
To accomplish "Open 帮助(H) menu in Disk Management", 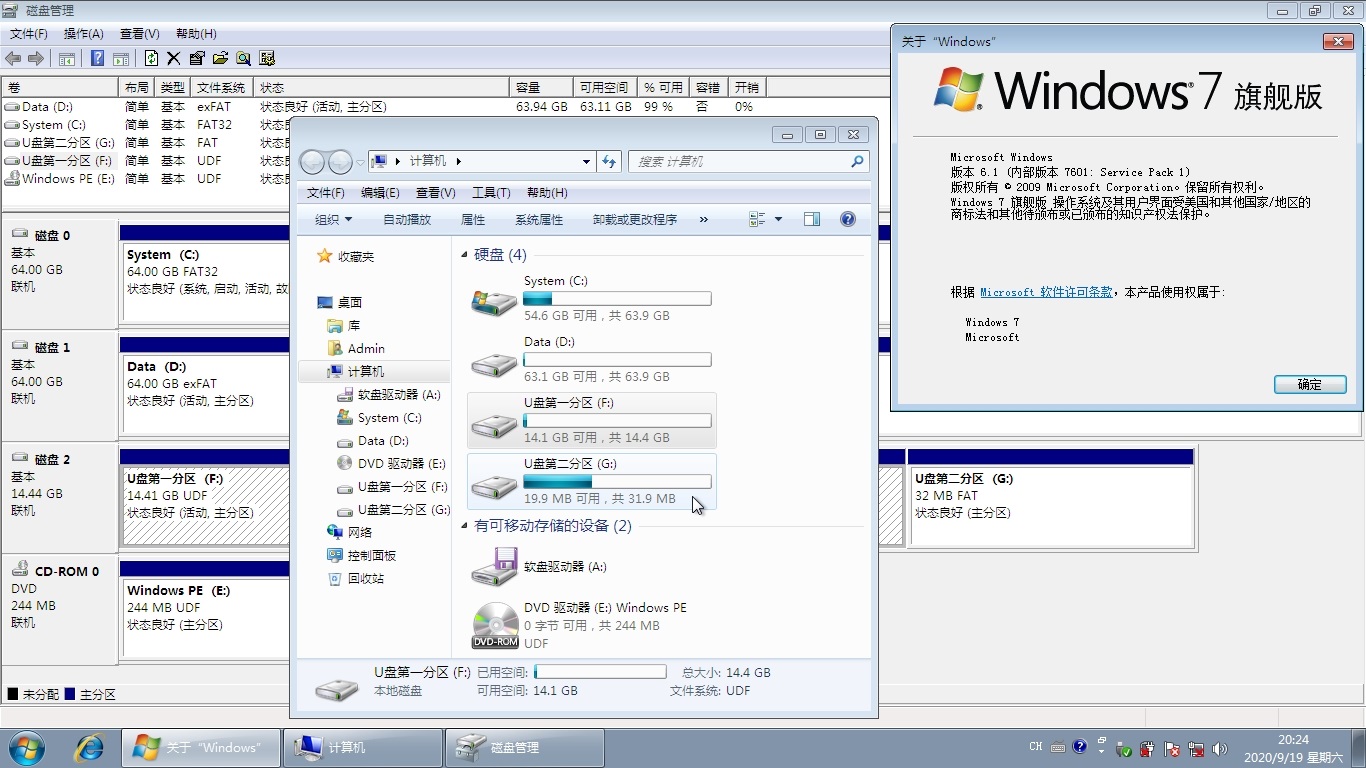I will pos(195,34).
